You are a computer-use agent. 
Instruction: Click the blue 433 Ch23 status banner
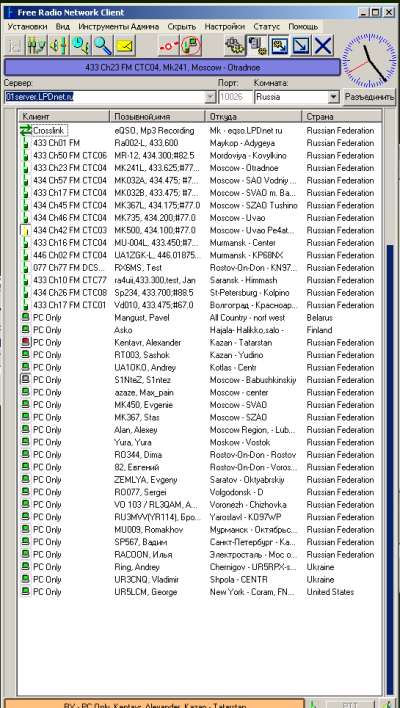click(172, 67)
